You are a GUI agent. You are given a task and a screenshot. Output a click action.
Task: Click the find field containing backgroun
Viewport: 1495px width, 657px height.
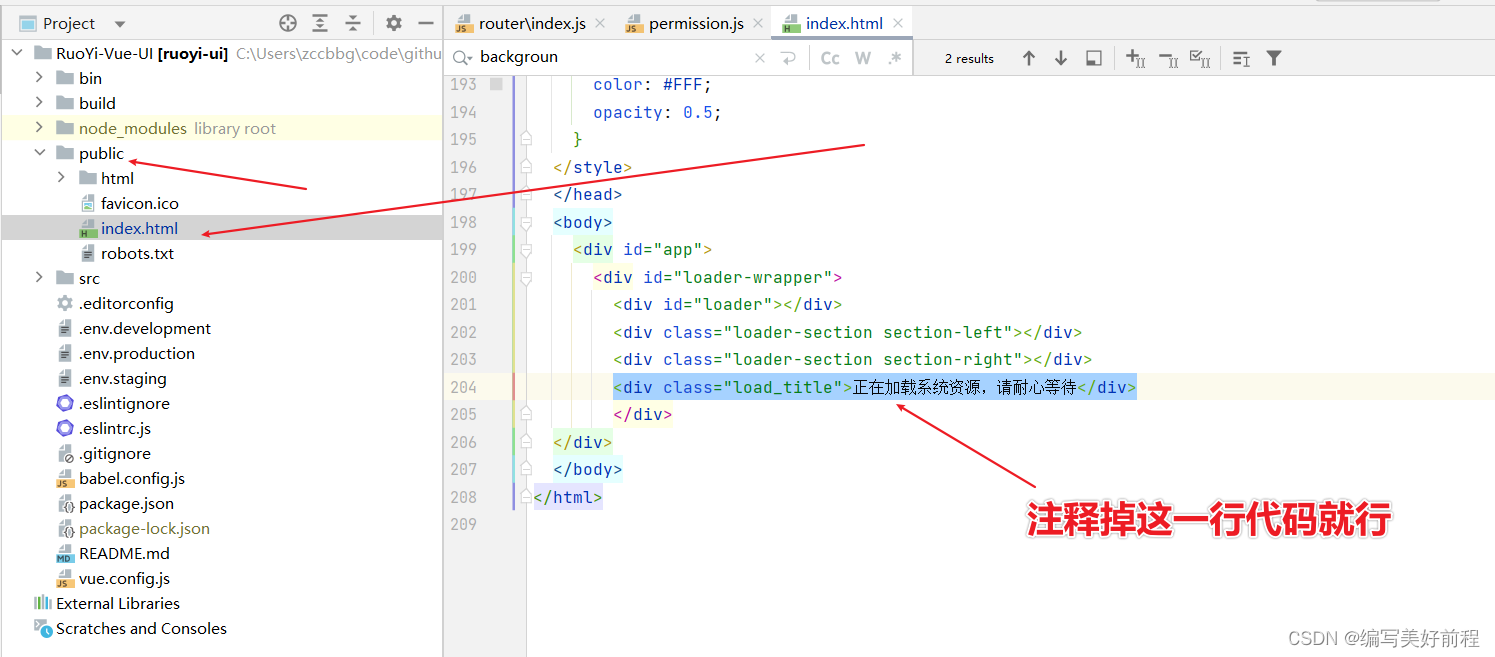[x=610, y=58]
